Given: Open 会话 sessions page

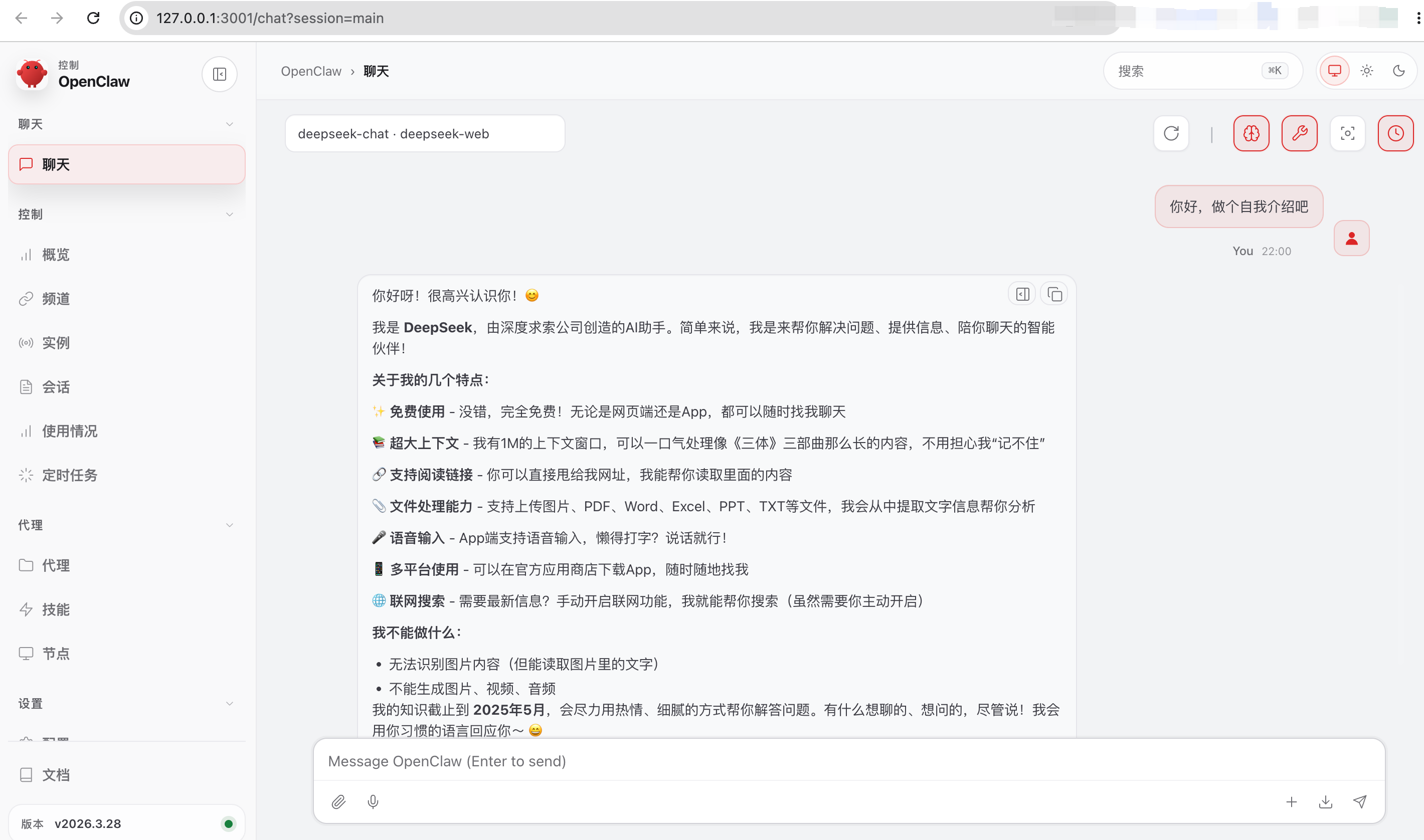Looking at the screenshot, I should click(127, 387).
